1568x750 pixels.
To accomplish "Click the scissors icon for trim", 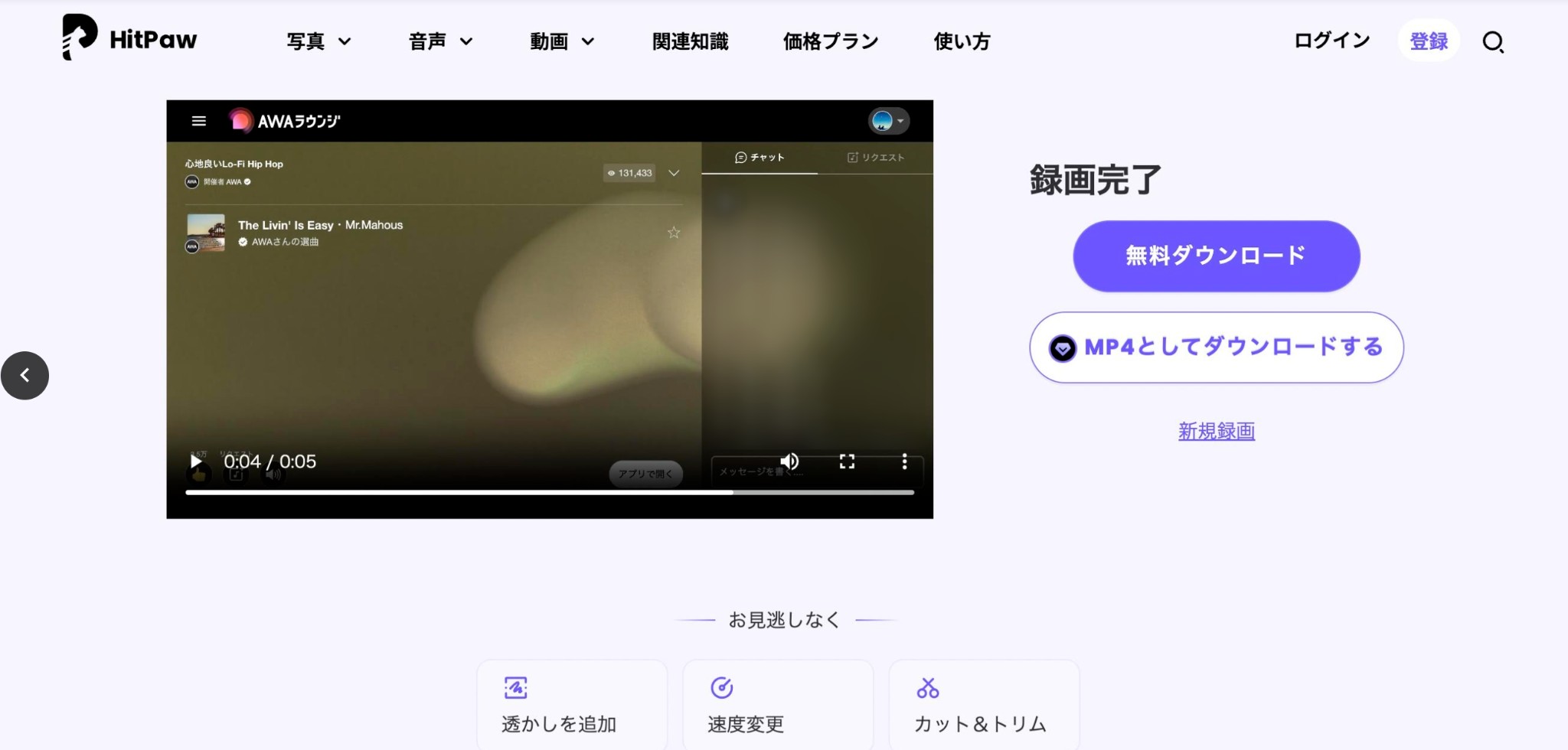I will pos(927,687).
